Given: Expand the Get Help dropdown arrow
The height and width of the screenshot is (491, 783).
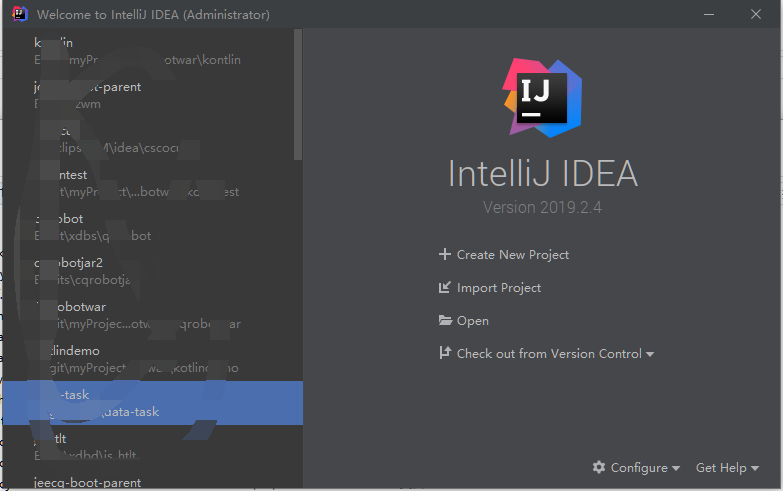Looking at the screenshot, I should (x=755, y=469).
